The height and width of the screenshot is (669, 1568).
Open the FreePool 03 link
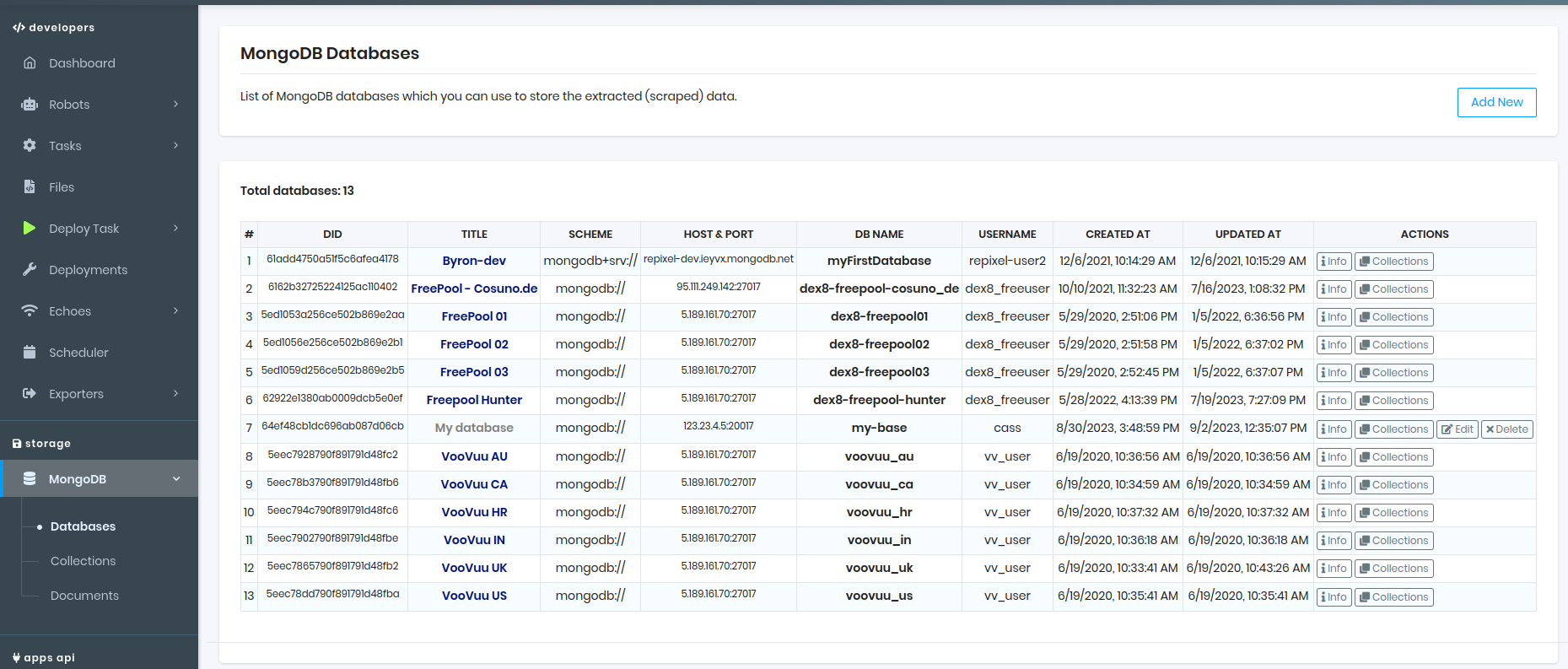point(474,372)
